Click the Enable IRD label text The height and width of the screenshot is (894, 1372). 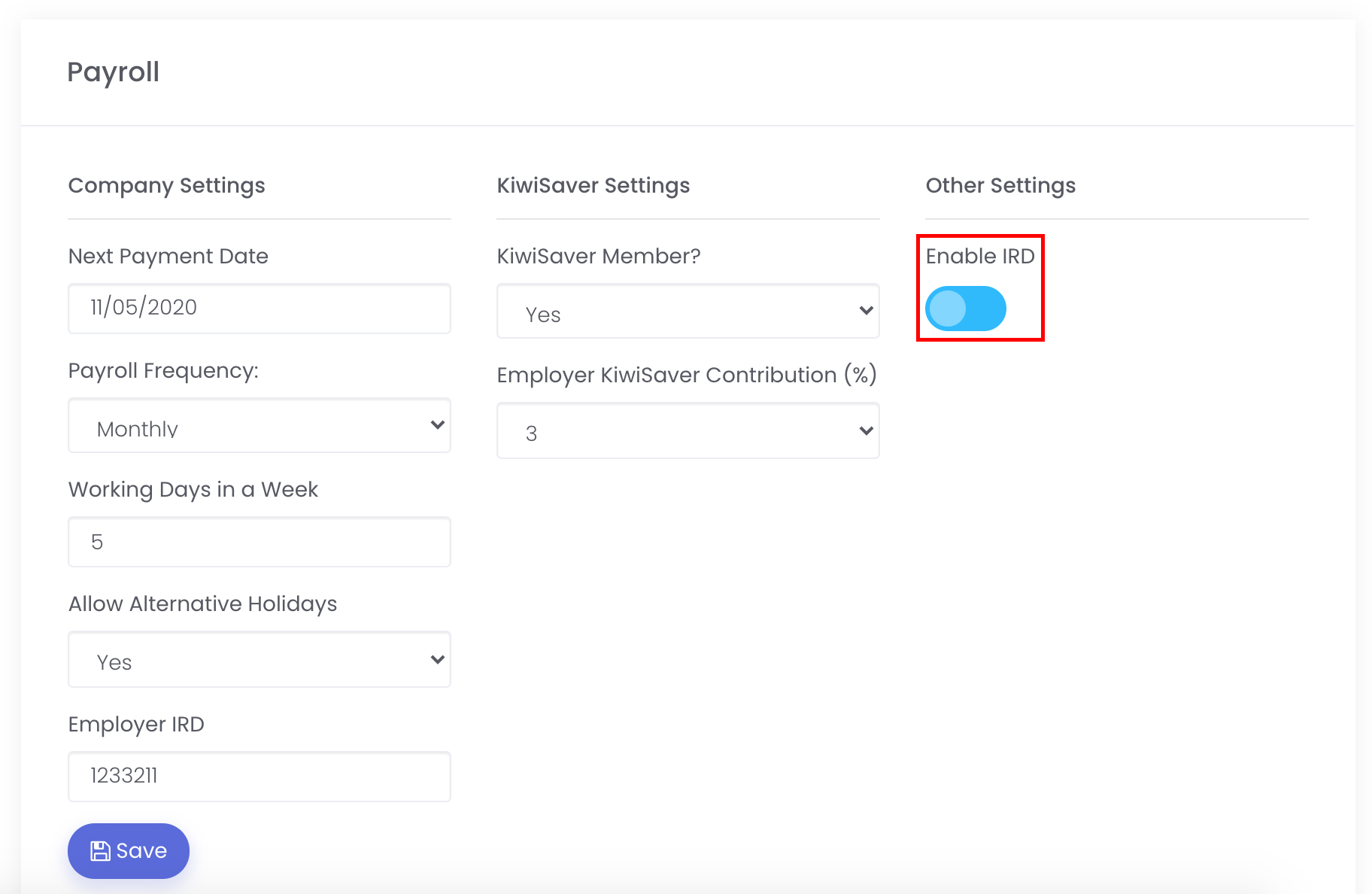point(979,257)
